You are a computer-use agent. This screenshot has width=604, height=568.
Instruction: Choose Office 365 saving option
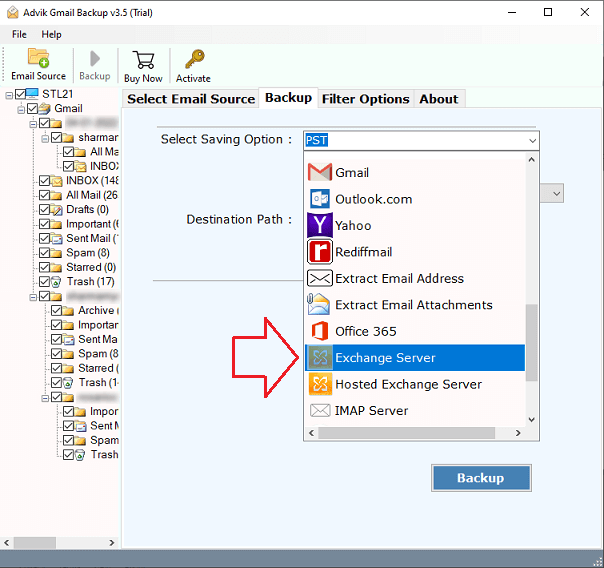414,331
